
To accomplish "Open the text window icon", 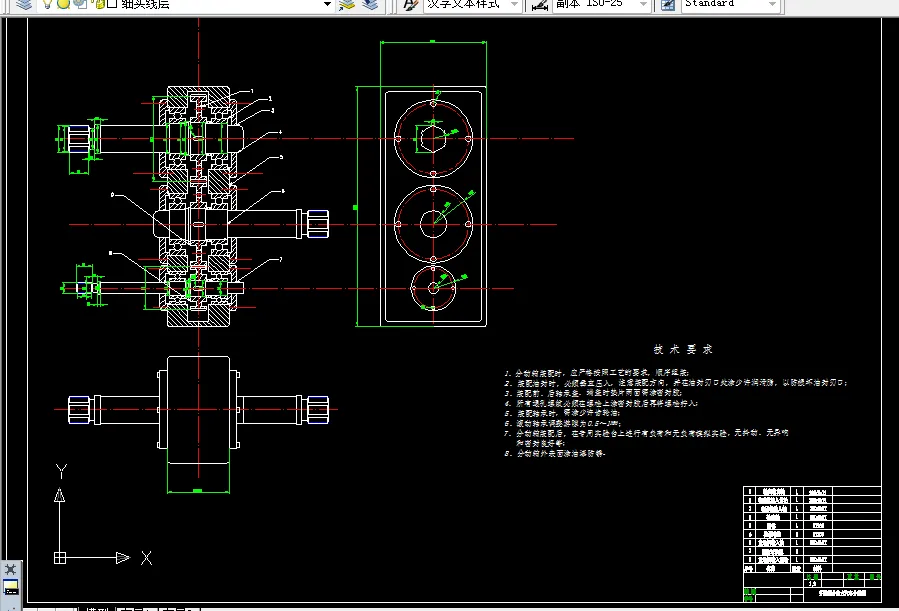I will point(10,587).
